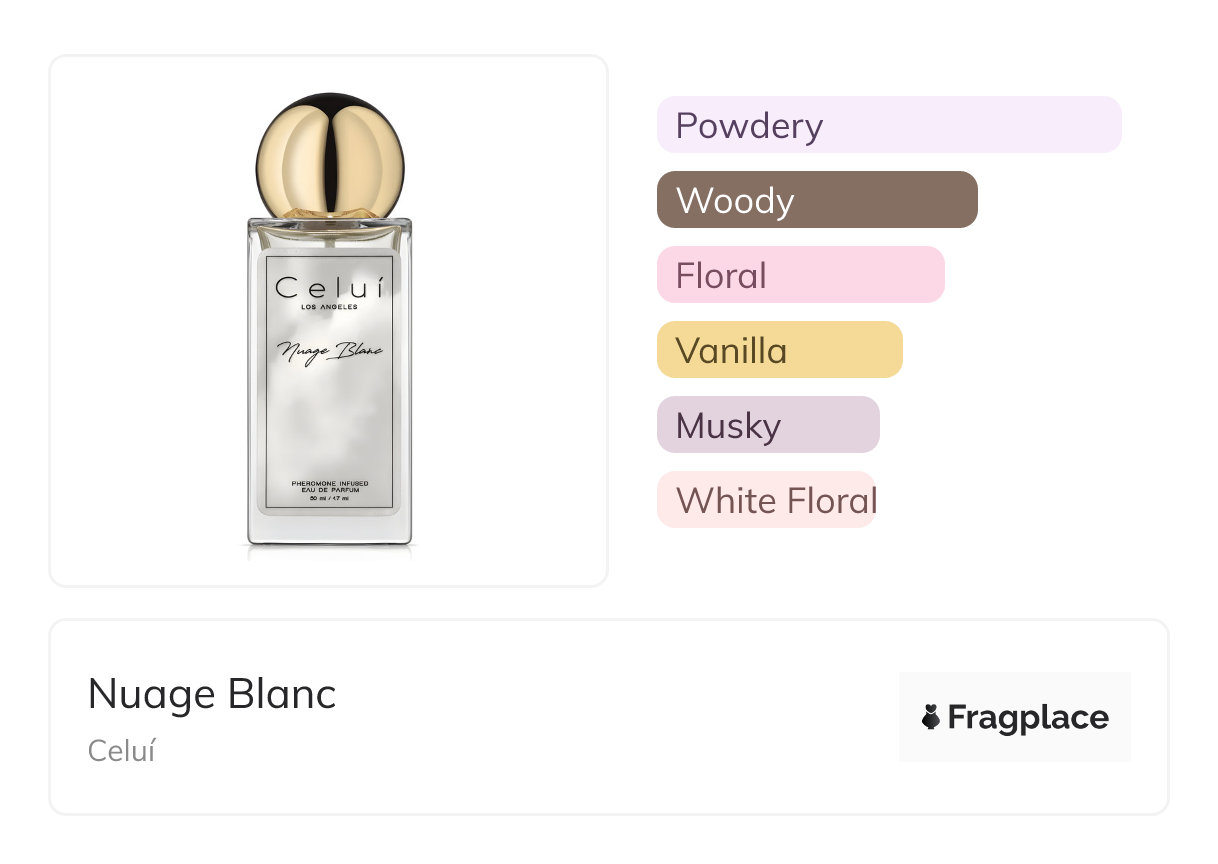This screenshot has width=1218, height=864.
Task: Open the Nuage Blanc fragrance title
Action: coord(212,694)
